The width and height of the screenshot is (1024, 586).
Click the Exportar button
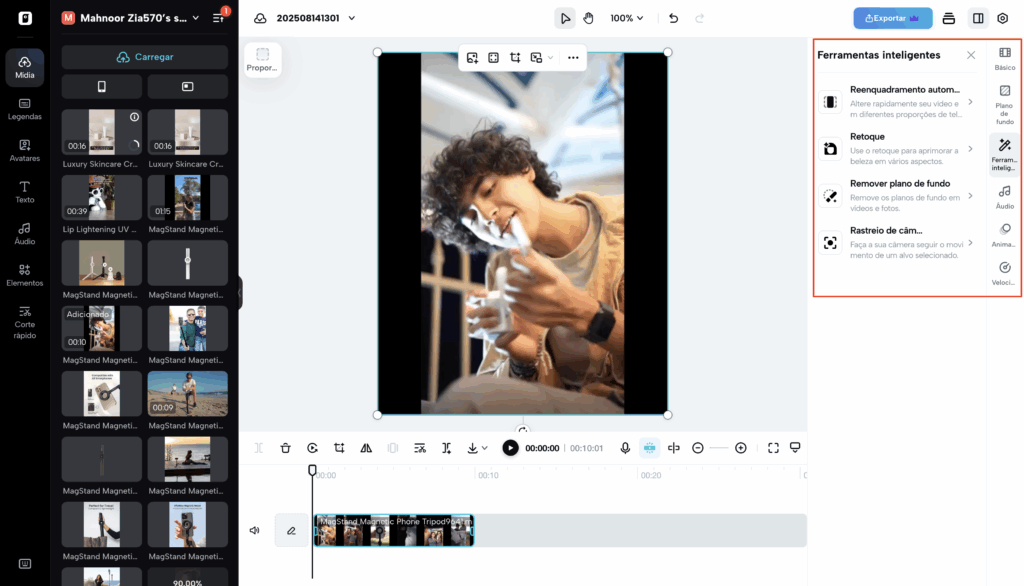892,18
